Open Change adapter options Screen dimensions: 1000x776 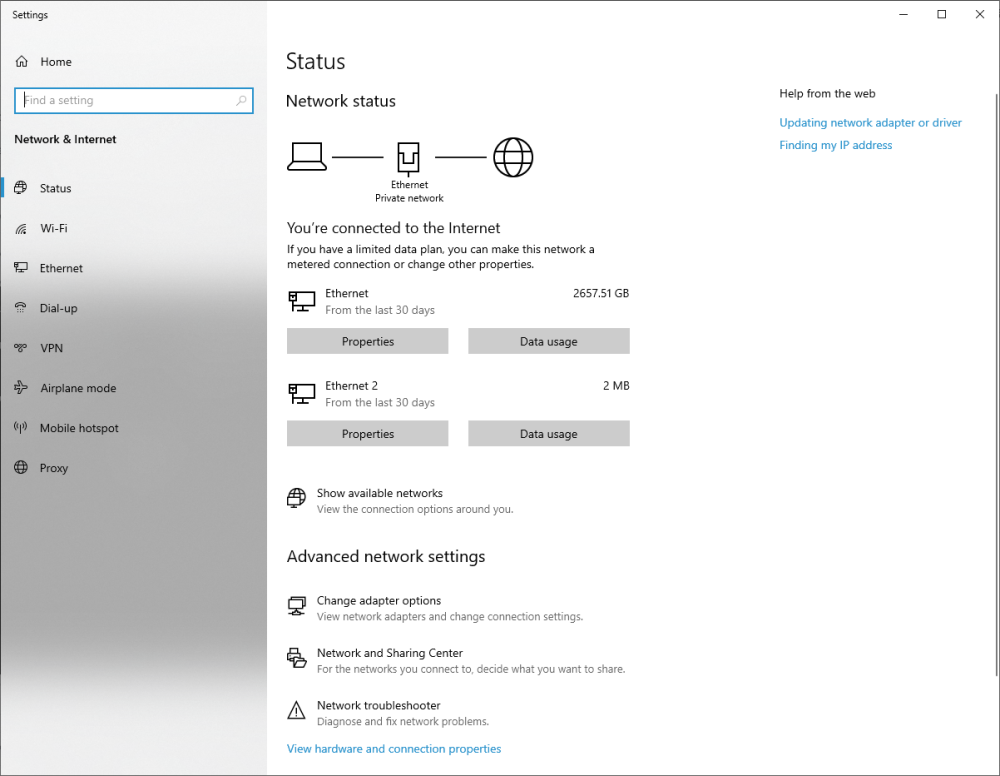(x=379, y=601)
